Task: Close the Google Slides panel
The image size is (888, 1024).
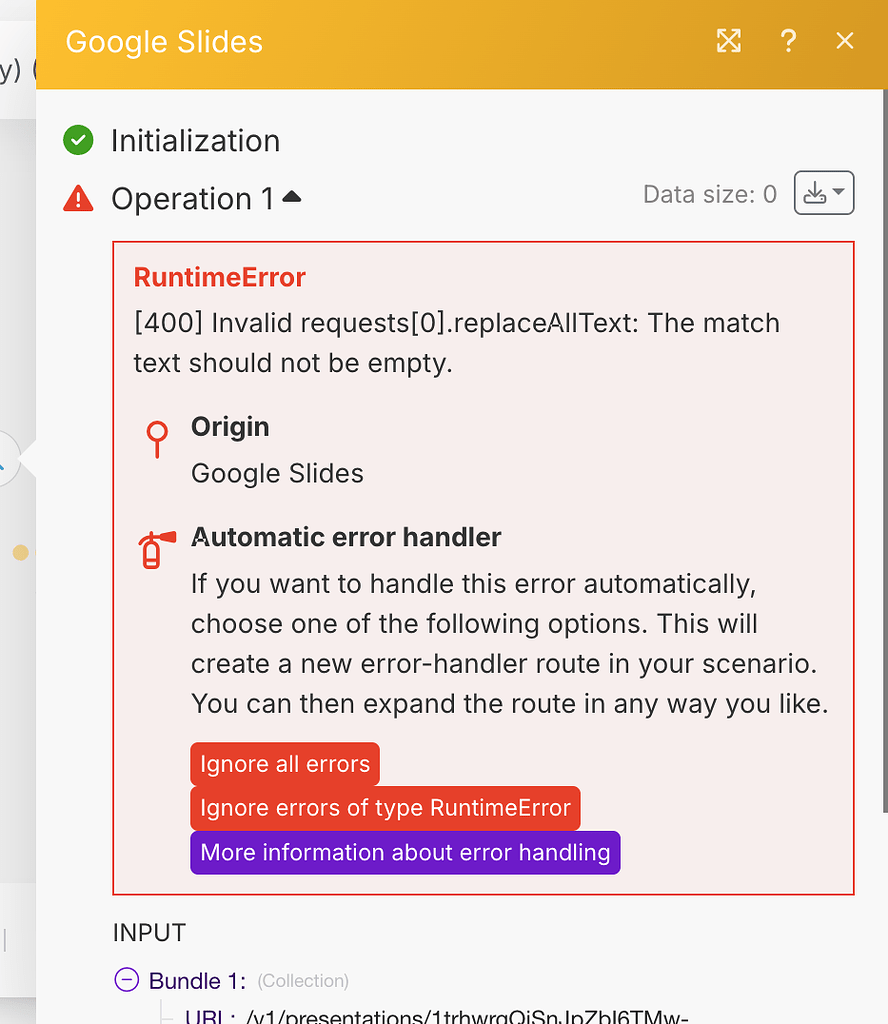Action: coord(845,41)
